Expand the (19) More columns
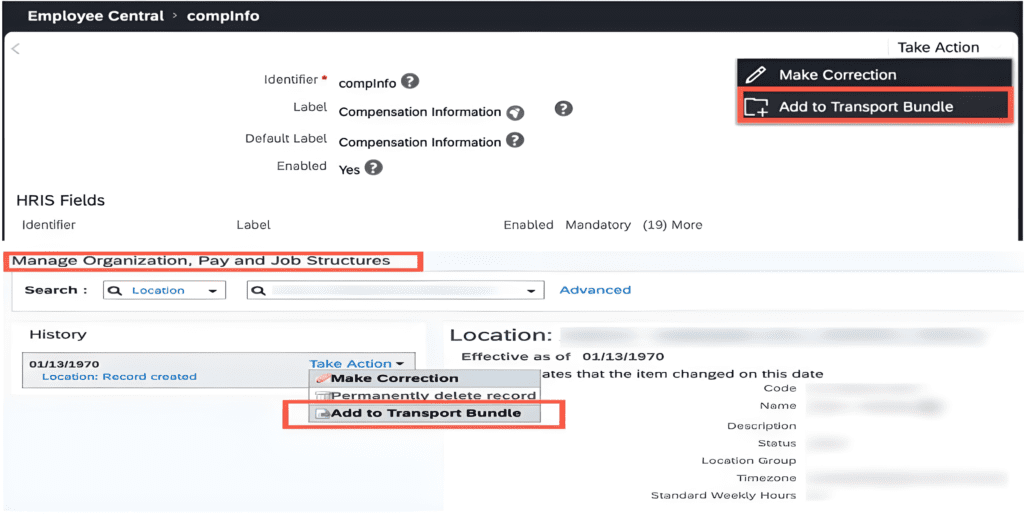 point(672,225)
